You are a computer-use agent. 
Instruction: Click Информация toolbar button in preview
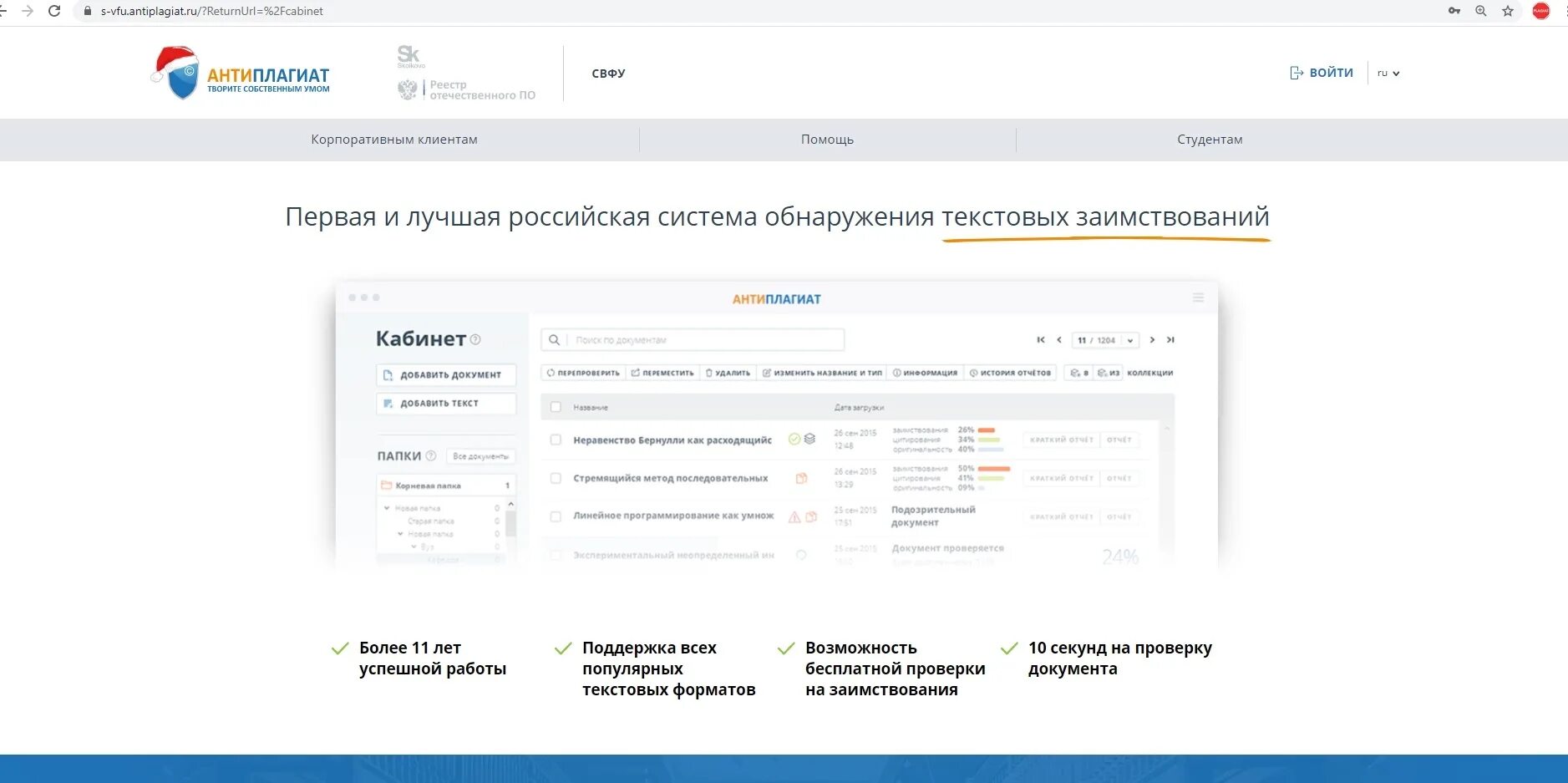925,373
